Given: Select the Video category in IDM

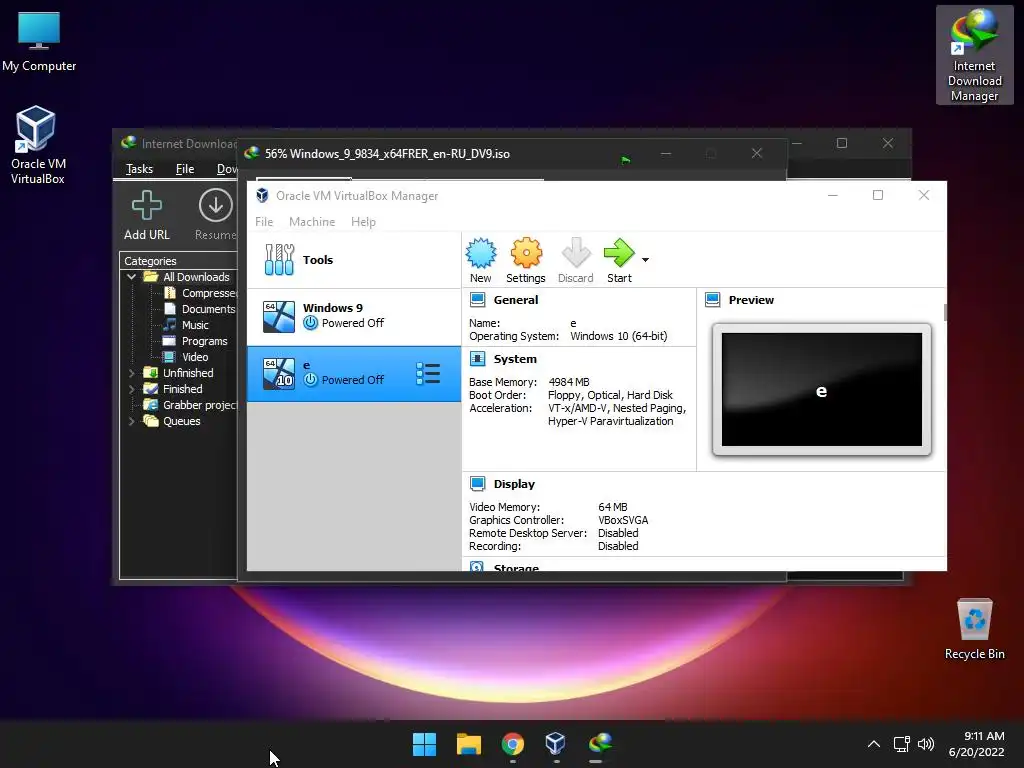Looking at the screenshot, I should 185,357.
